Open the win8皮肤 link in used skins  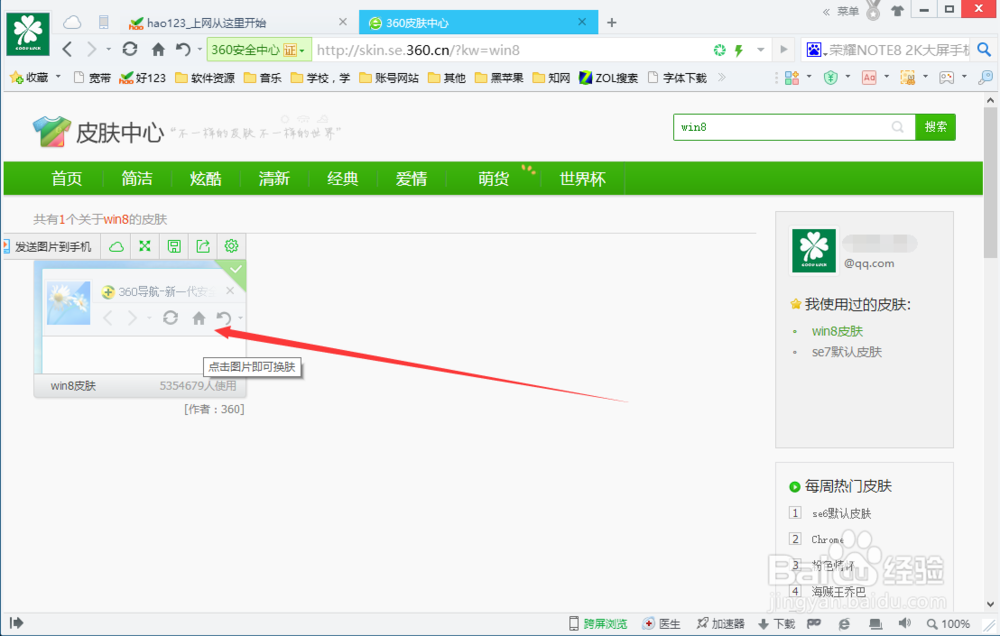tap(837, 331)
